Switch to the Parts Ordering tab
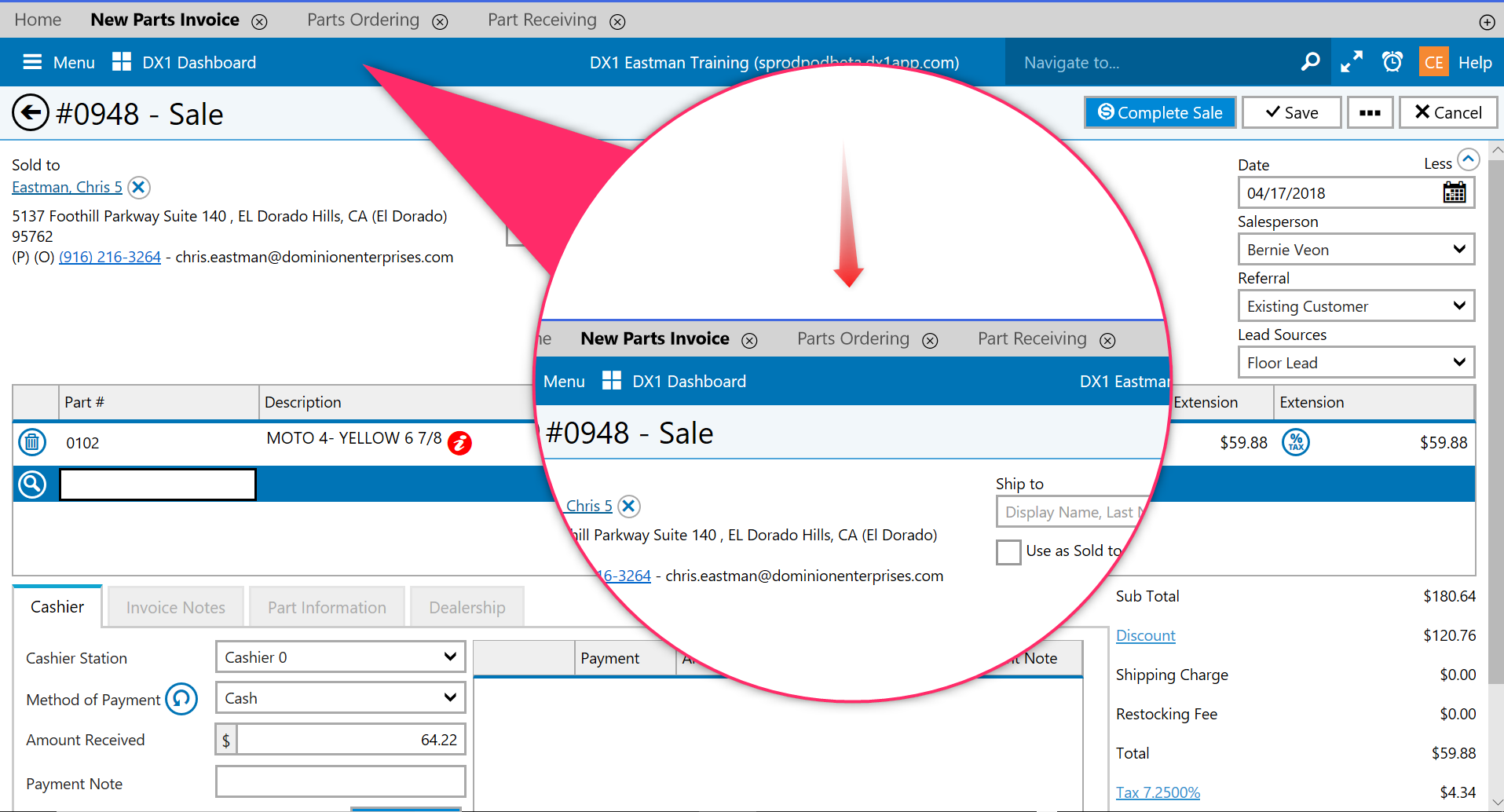This screenshot has height=812, width=1504. [363, 20]
